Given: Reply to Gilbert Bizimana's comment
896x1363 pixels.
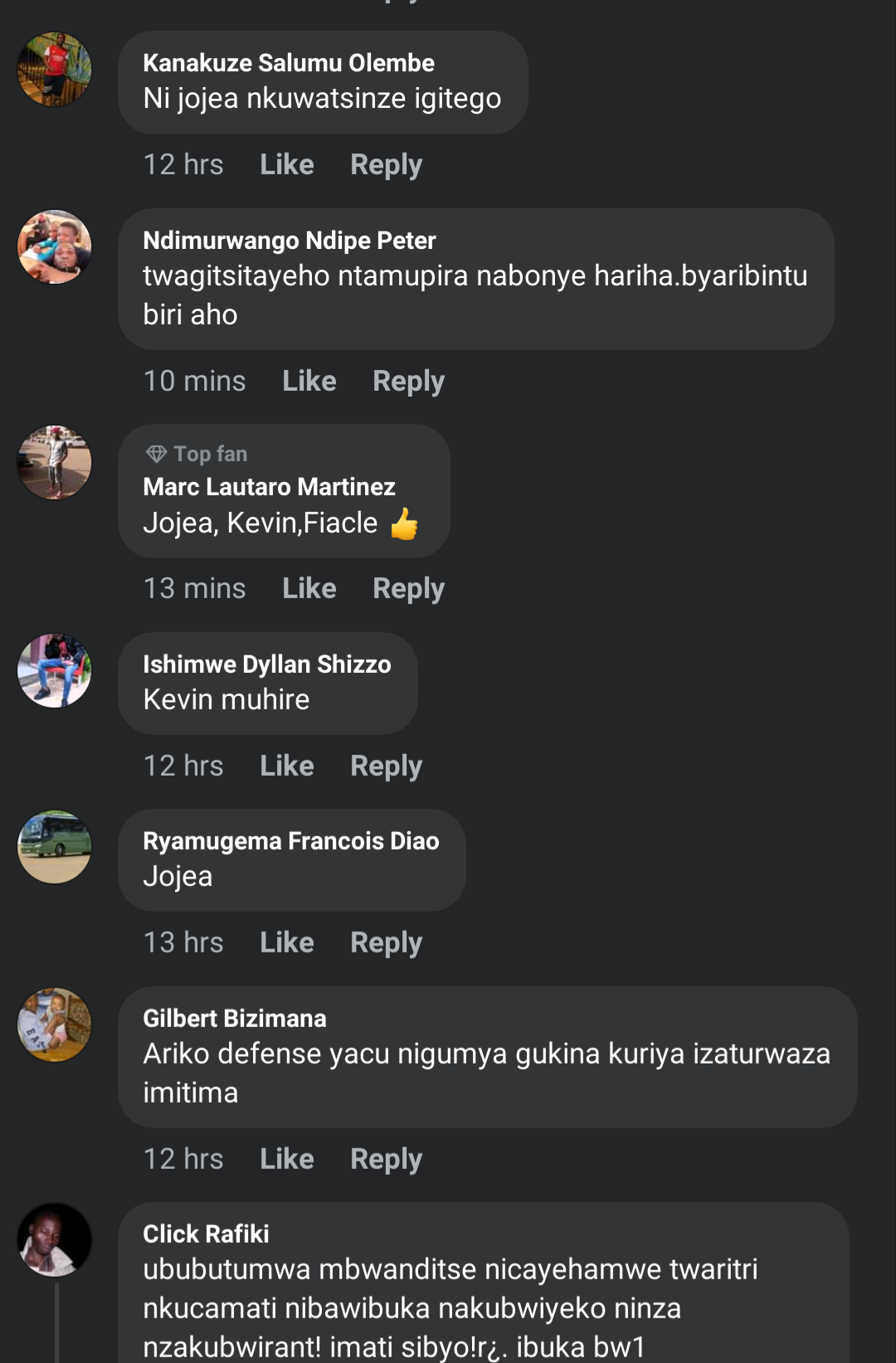Looking at the screenshot, I should pos(386,1159).
